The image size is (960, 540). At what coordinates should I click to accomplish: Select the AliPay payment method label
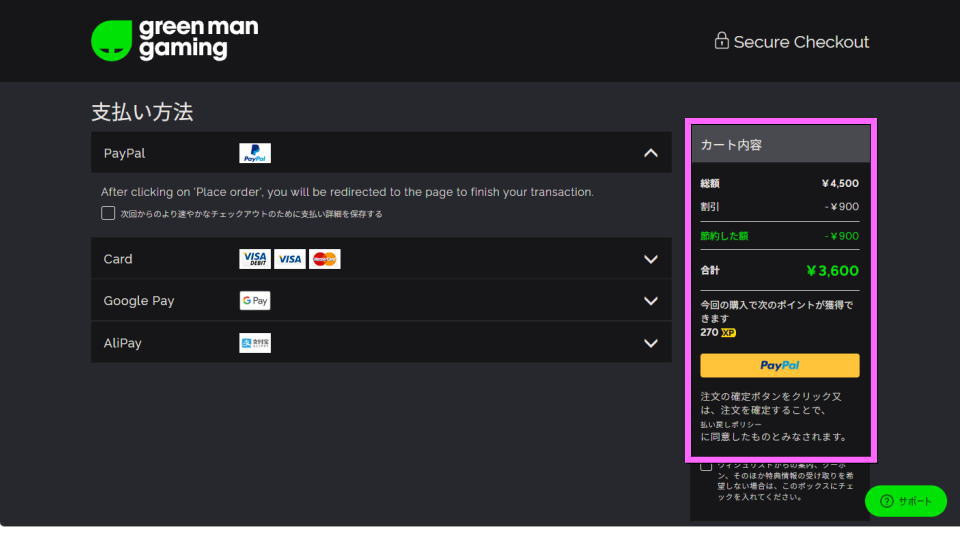pos(123,343)
